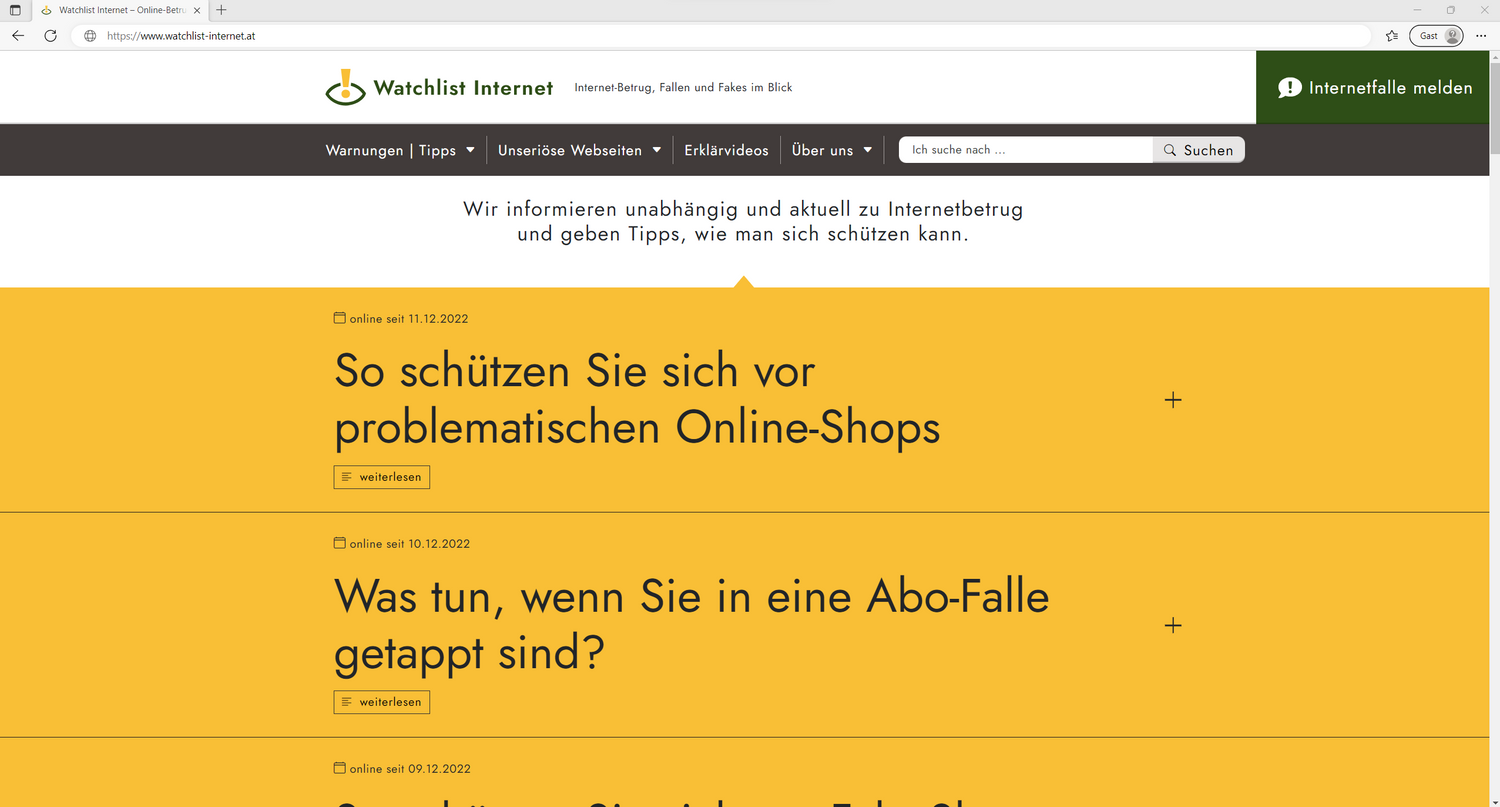Click the back navigation arrow
The image size is (1500, 807).
(x=17, y=35)
